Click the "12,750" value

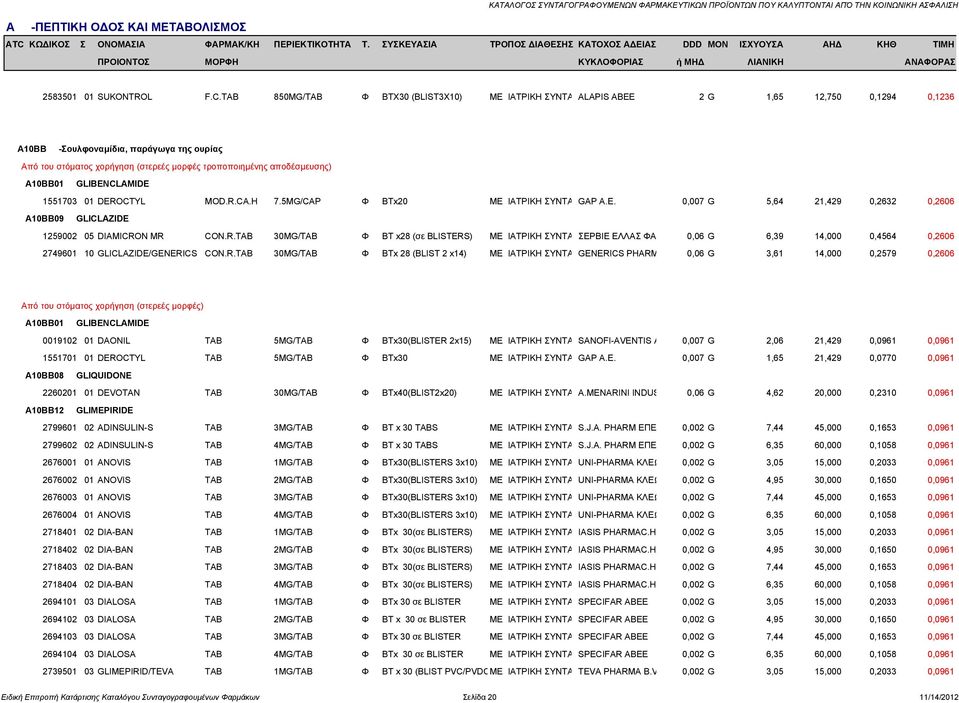tap(828, 97)
